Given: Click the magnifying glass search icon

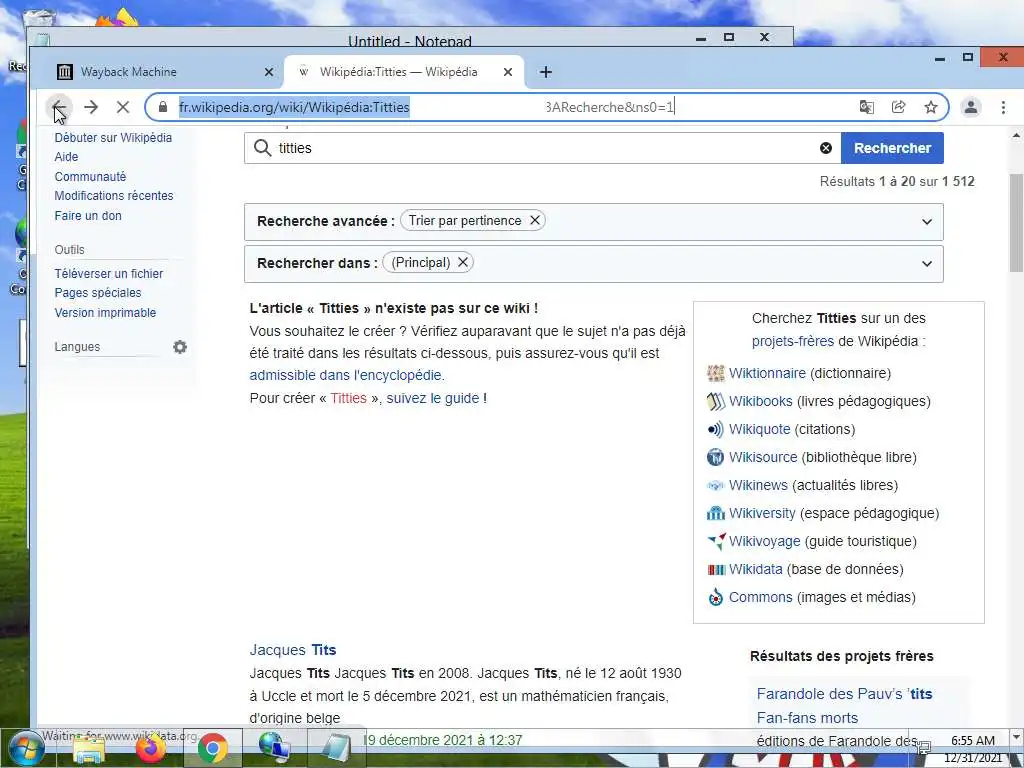Looking at the screenshot, I should [263, 148].
